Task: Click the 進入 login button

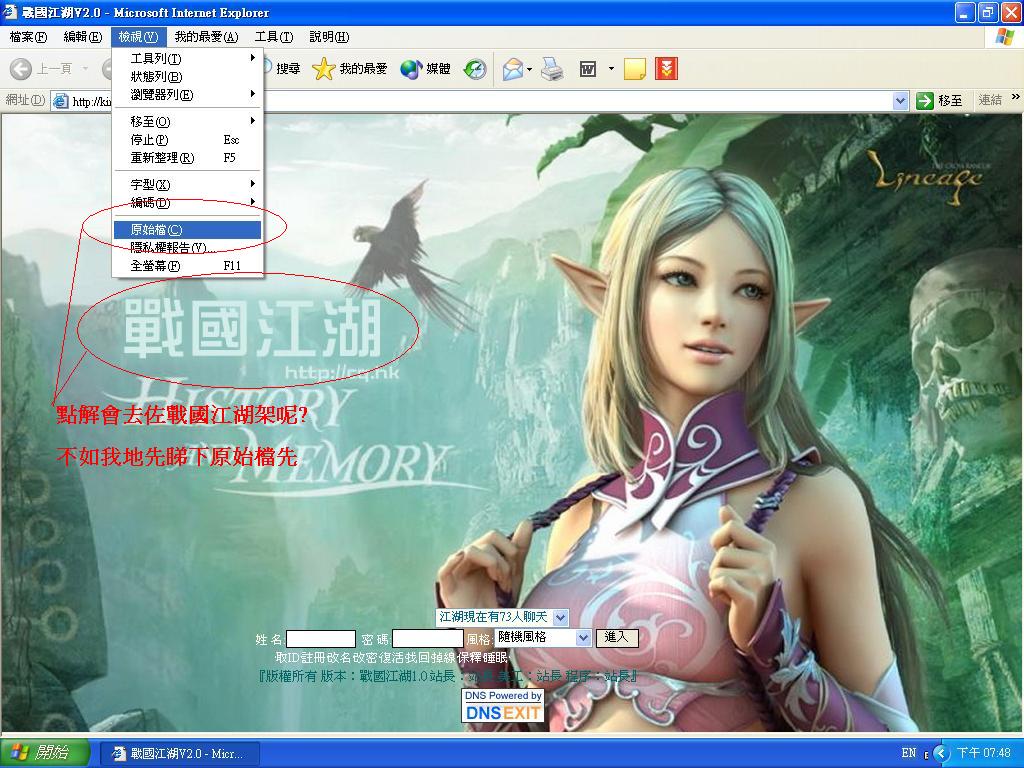Action: 616,637
